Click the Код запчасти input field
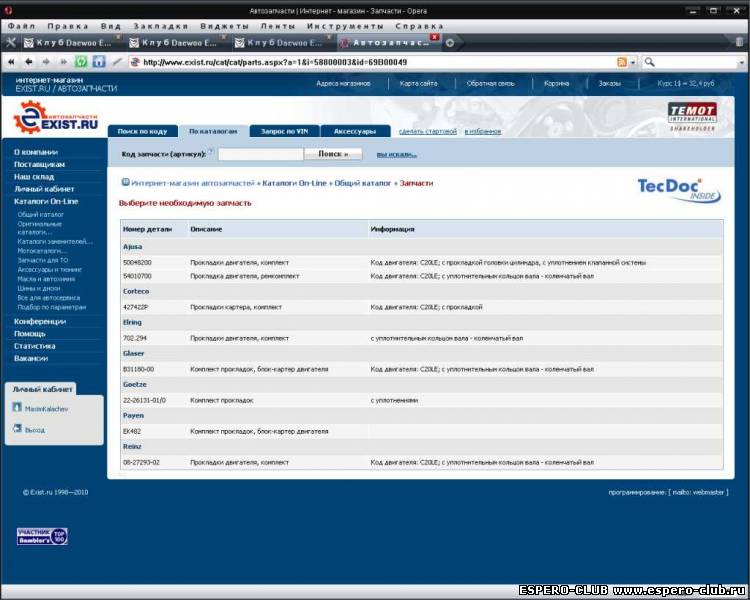The image size is (750, 600). (x=261, y=154)
